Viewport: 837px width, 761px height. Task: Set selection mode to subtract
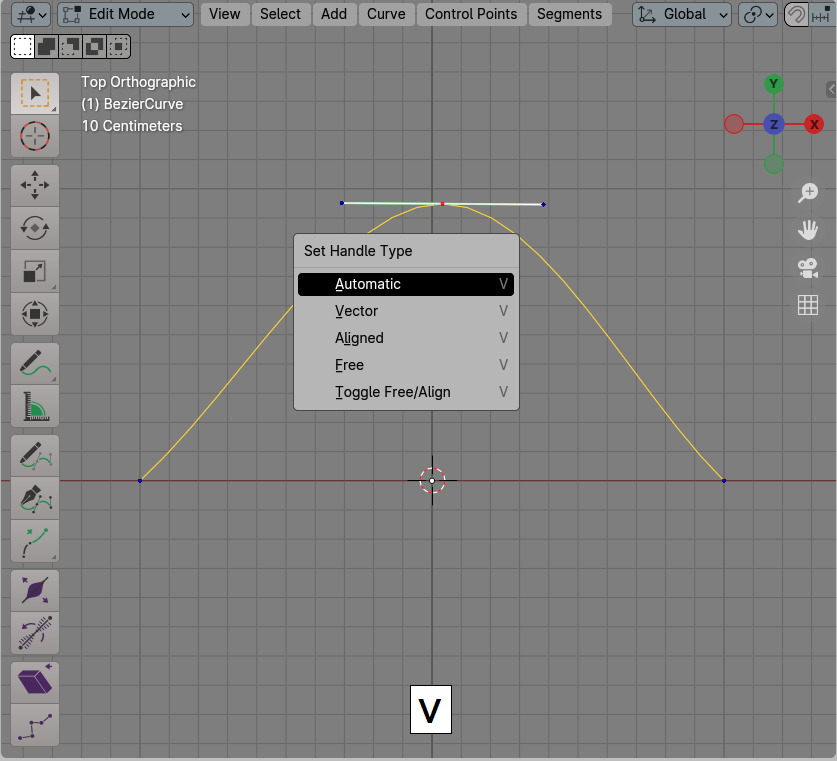(70, 46)
